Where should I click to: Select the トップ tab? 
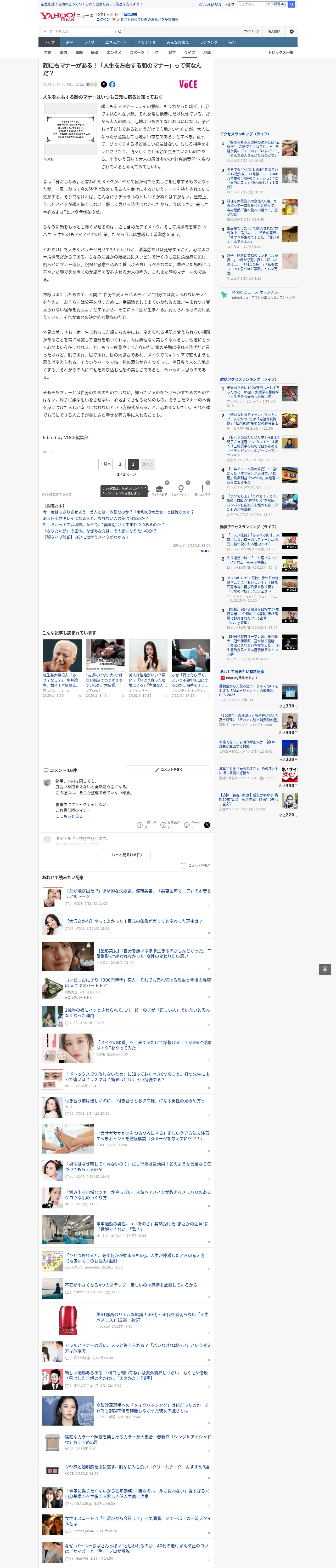point(49,43)
